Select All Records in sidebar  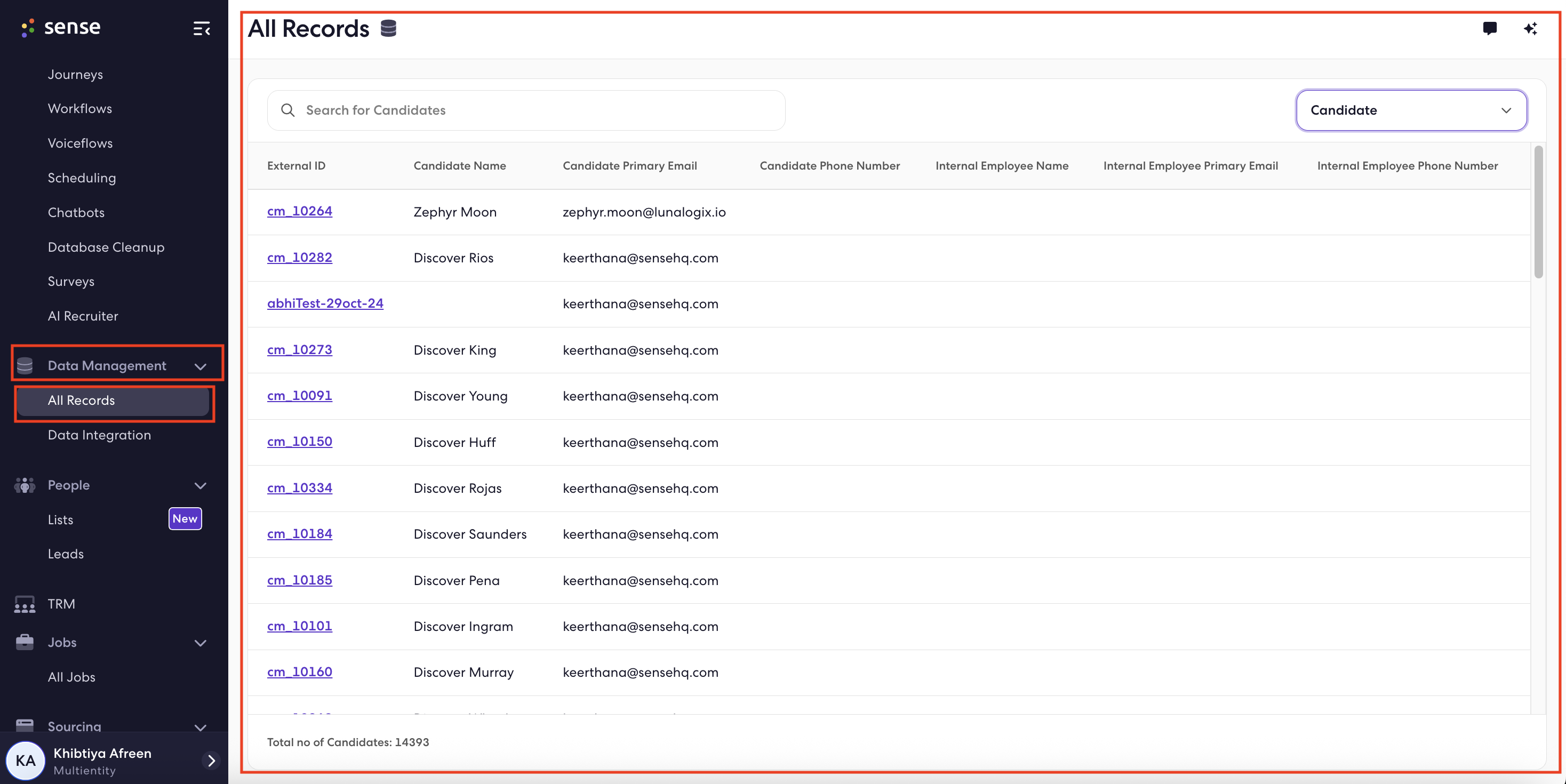tap(113, 401)
